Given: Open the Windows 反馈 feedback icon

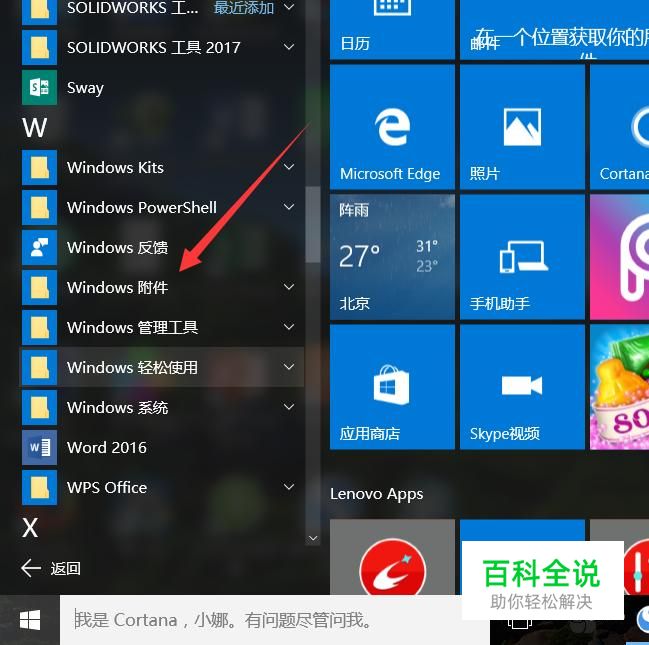Looking at the screenshot, I should tap(39, 248).
